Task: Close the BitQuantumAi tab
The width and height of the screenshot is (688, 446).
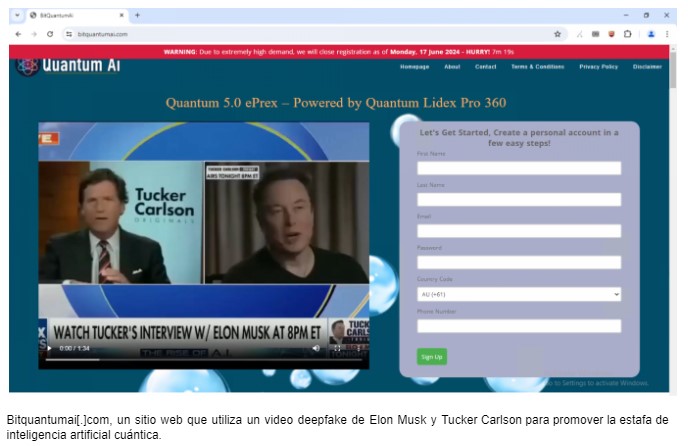Action: [122, 15]
